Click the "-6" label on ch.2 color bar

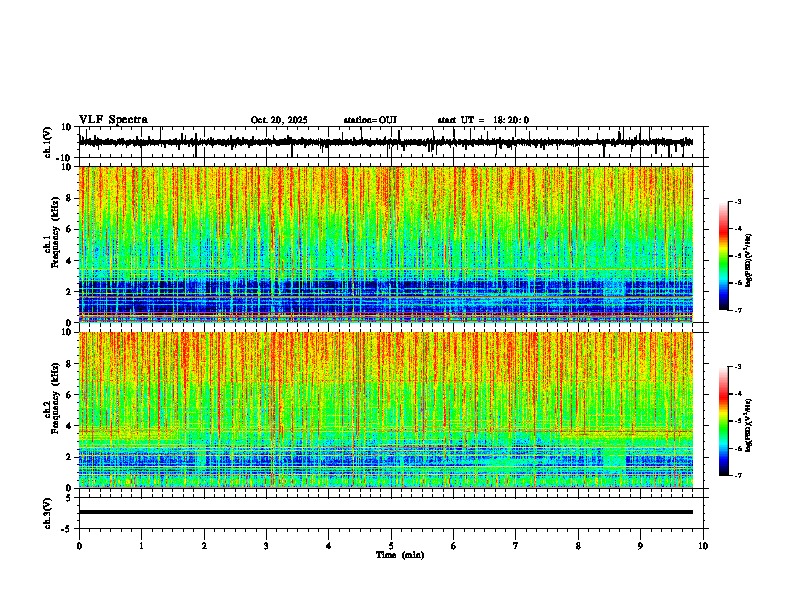737,448
